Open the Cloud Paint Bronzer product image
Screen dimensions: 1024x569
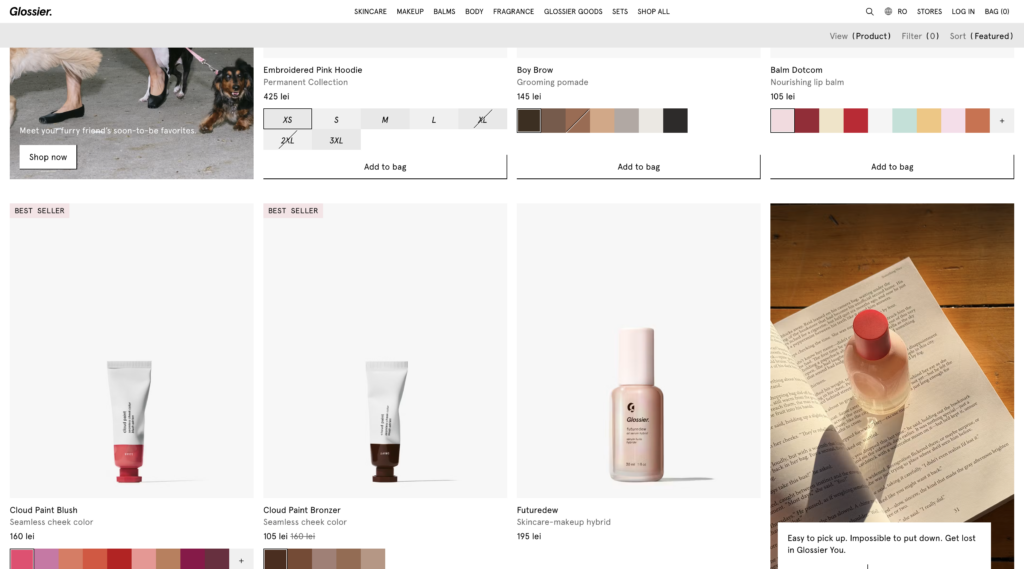point(385,350)
